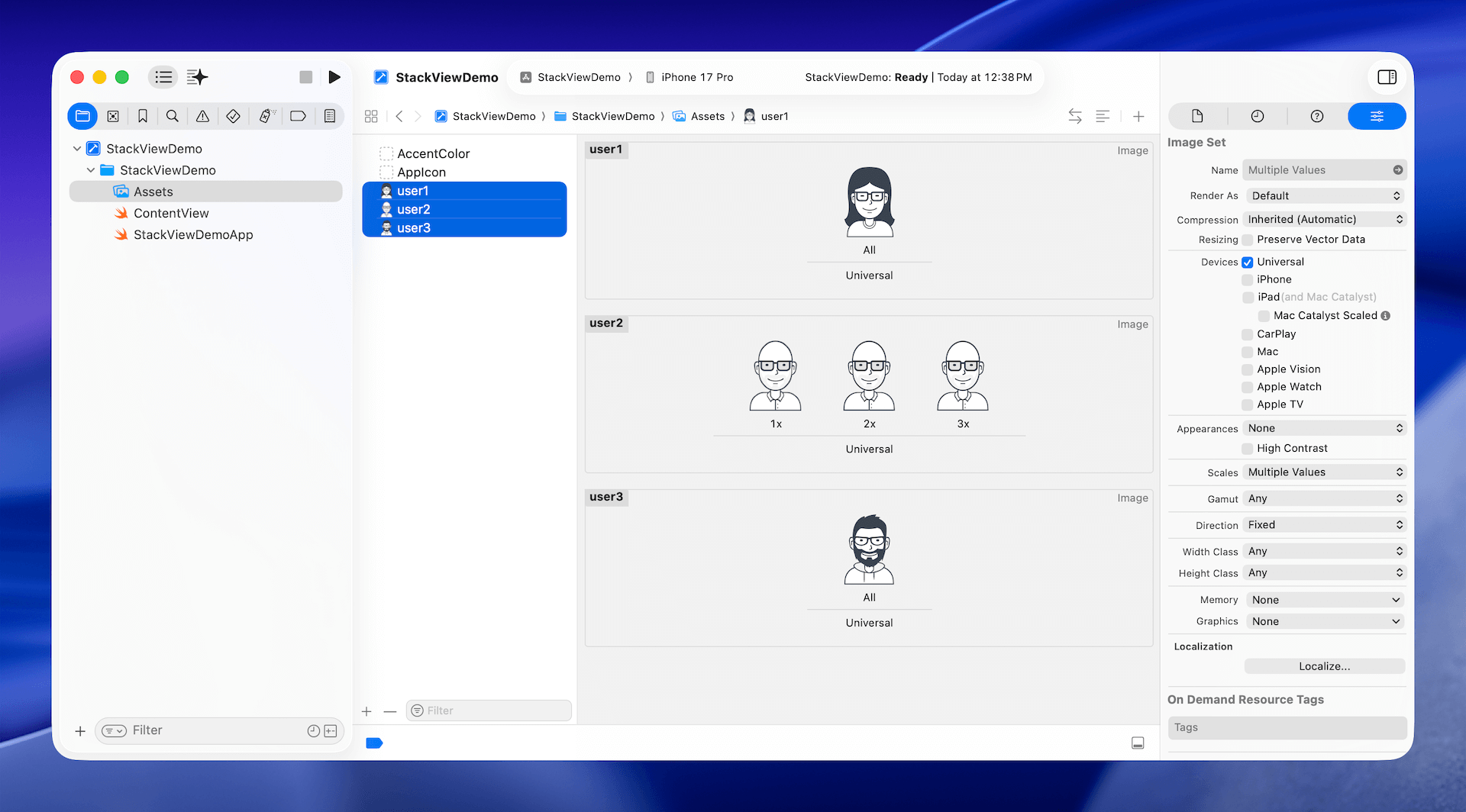Enable the iPhone devices checkbox
This screenshot has height=812, width=1466.
1248,280
